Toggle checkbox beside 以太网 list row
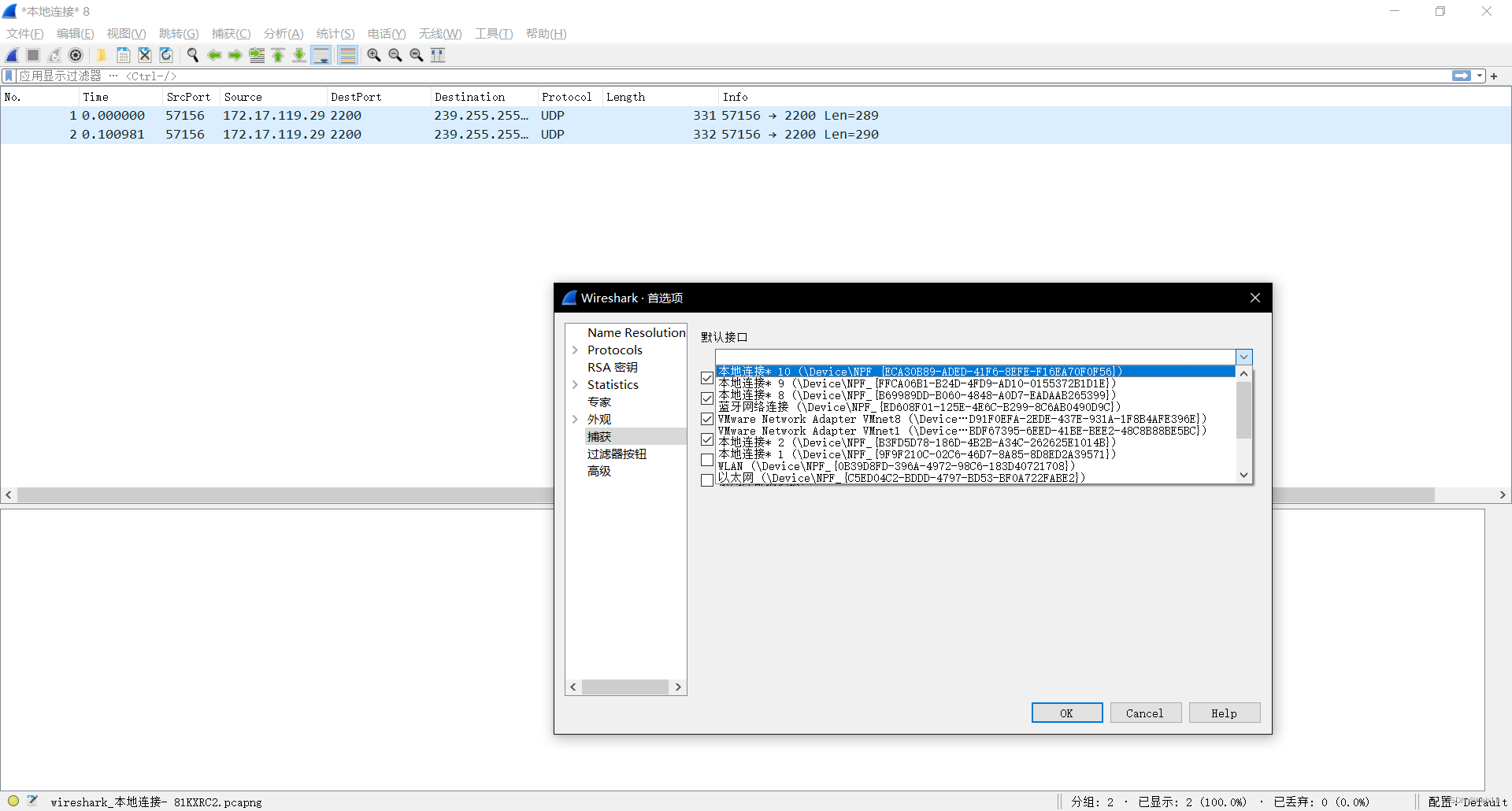The width and height of the screenshot is (1512, 811). coord(707,480)
